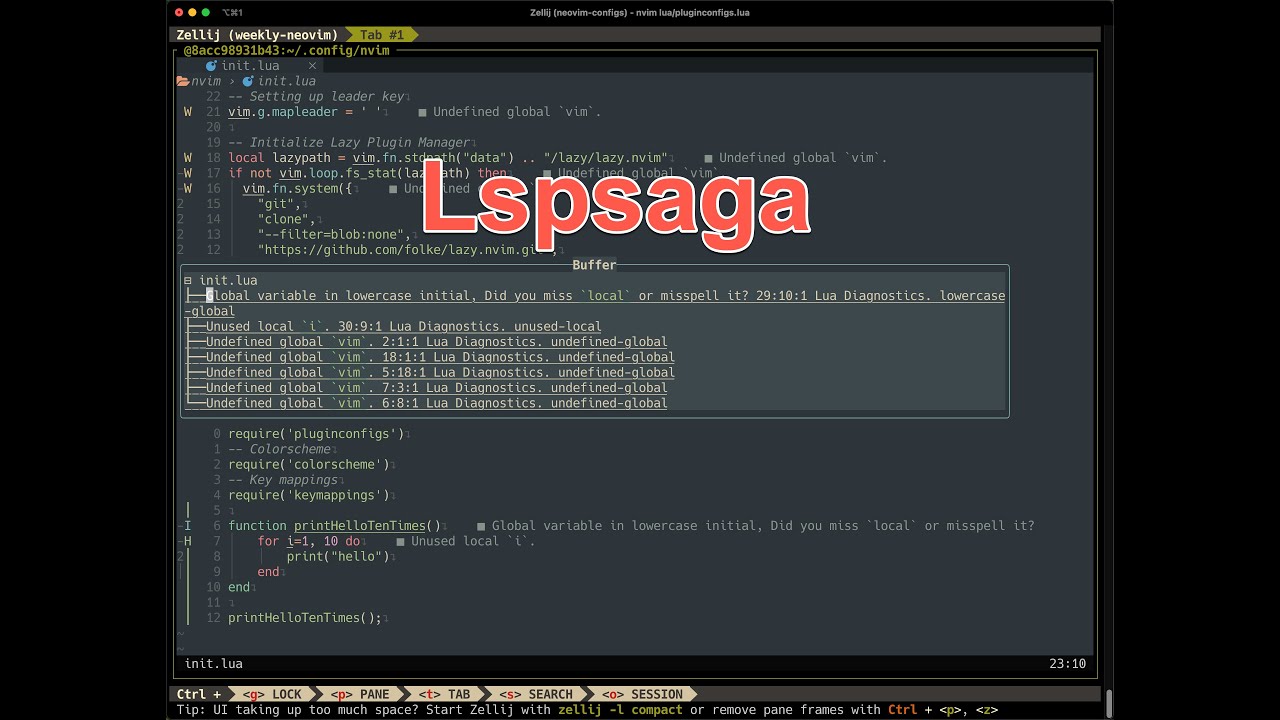Screen dimensions: 1280x720
Task: Click the "clone" string line
Action: point(286,219)
